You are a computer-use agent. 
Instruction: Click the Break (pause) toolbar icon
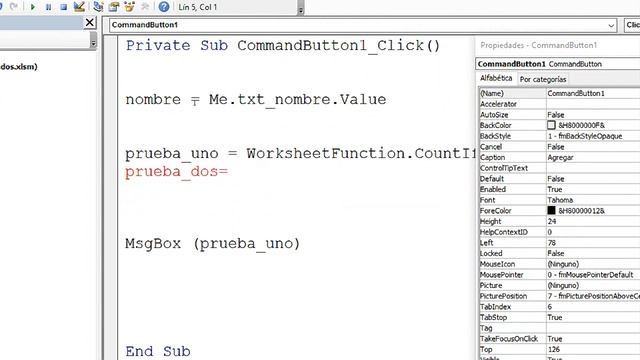[48, 7]
